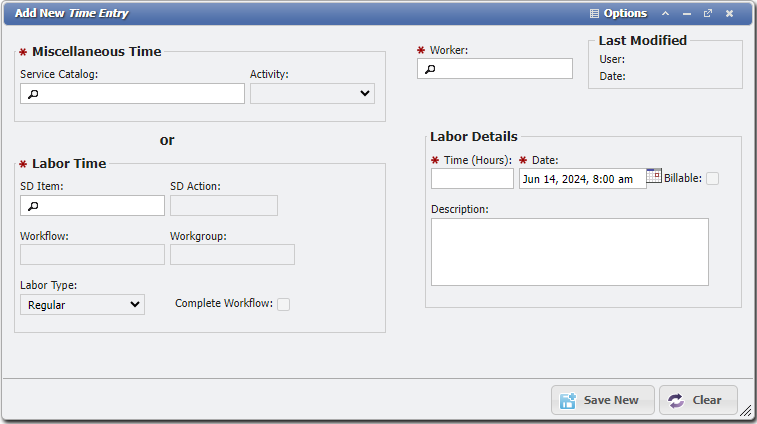Close the Add New Time Entry dialog
The image size is (757, 424).
click(x=730, y=13)
